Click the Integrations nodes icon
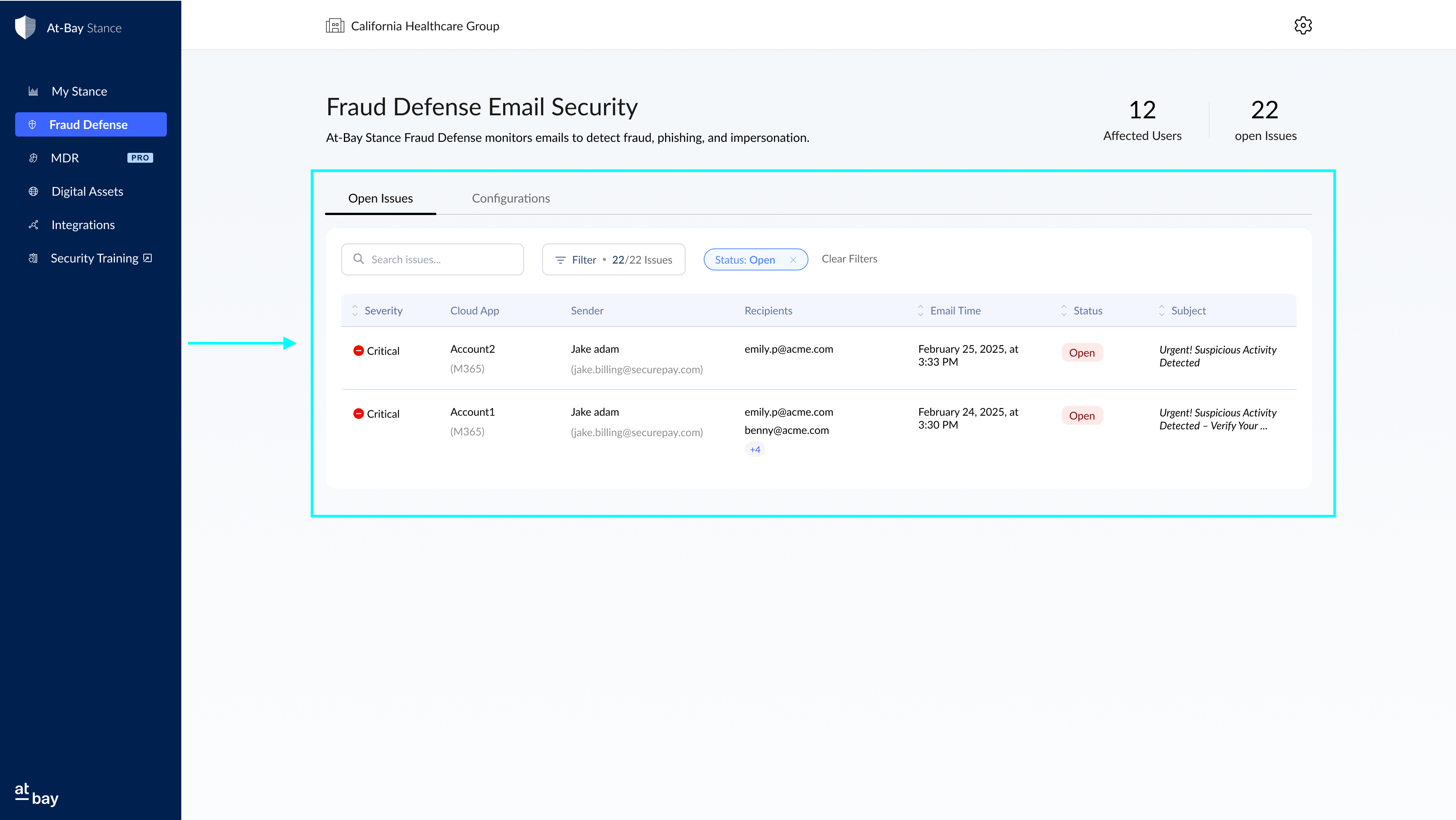The image size is (1456, 820). [x=33, y=225]
